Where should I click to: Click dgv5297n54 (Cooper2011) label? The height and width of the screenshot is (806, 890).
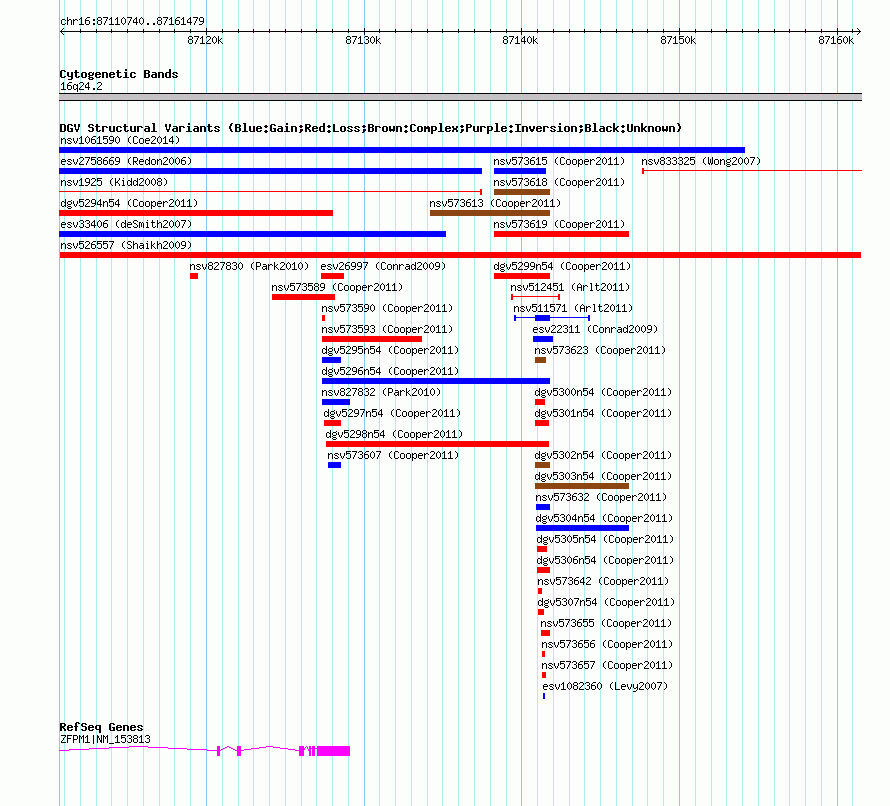tap(392, 413)
